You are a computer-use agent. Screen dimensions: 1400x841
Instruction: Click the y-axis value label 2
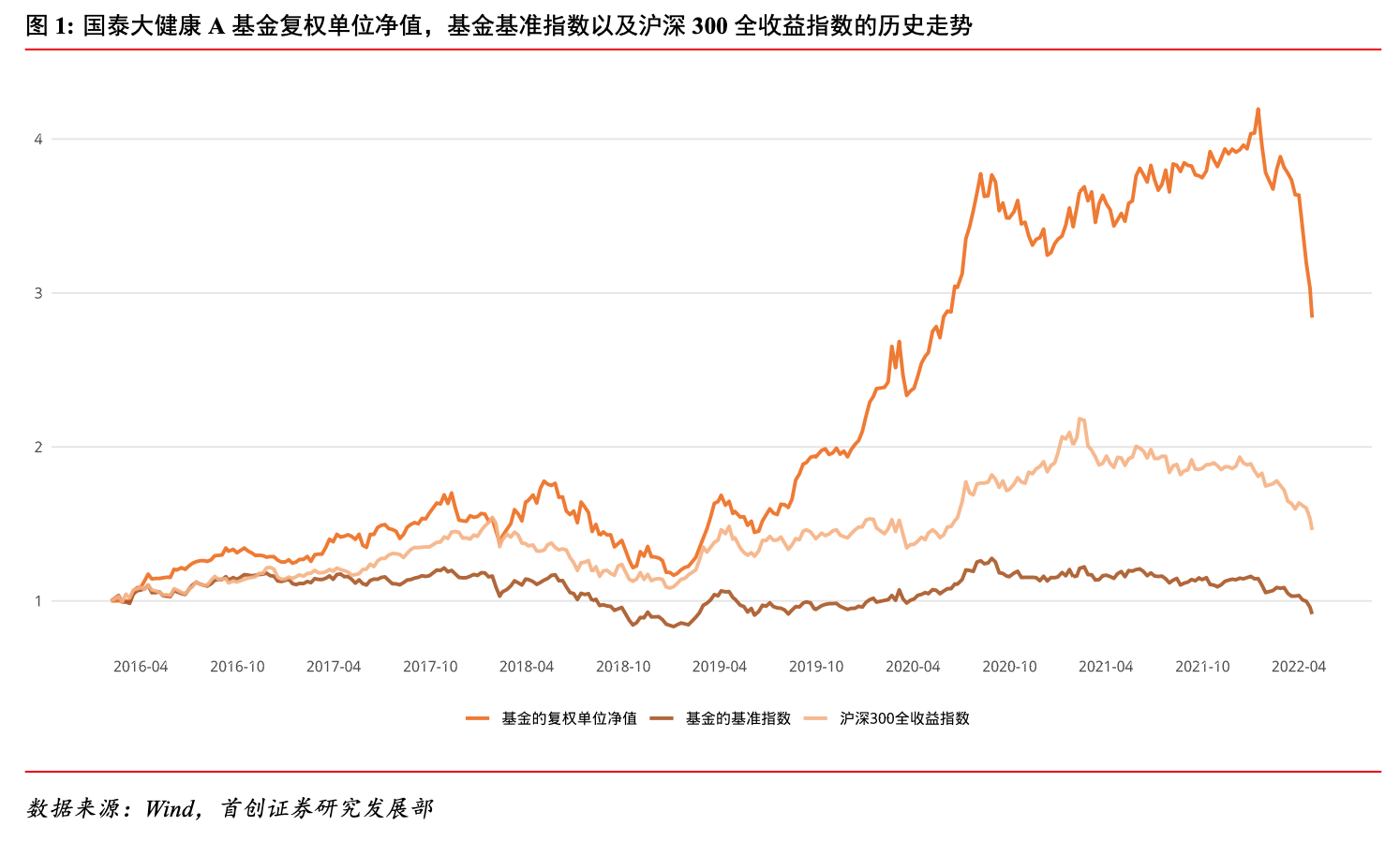click(x=38, y=447)
